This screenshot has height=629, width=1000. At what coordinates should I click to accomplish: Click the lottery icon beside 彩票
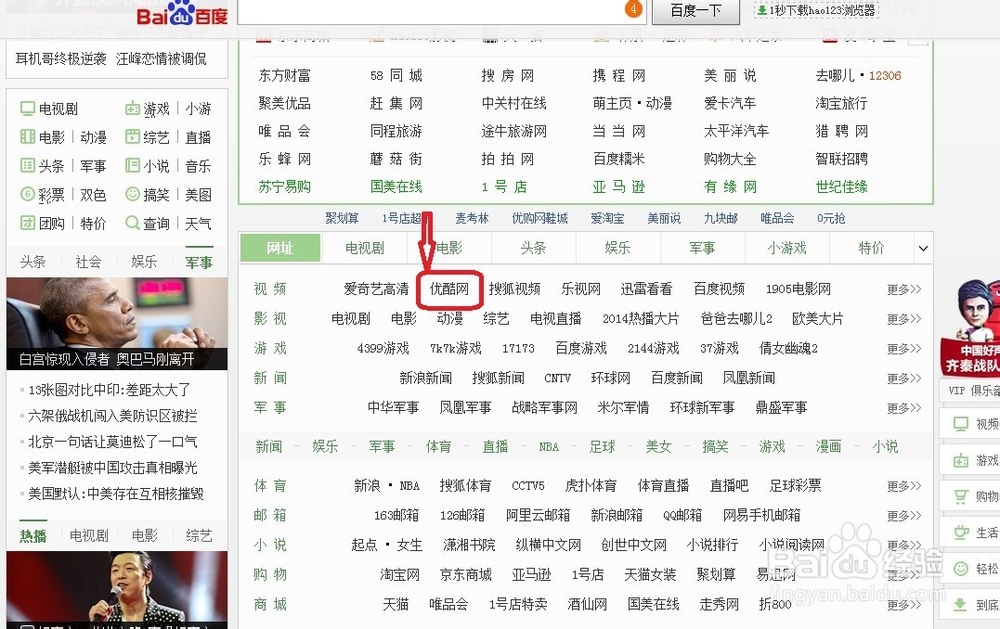click(27, 194)
